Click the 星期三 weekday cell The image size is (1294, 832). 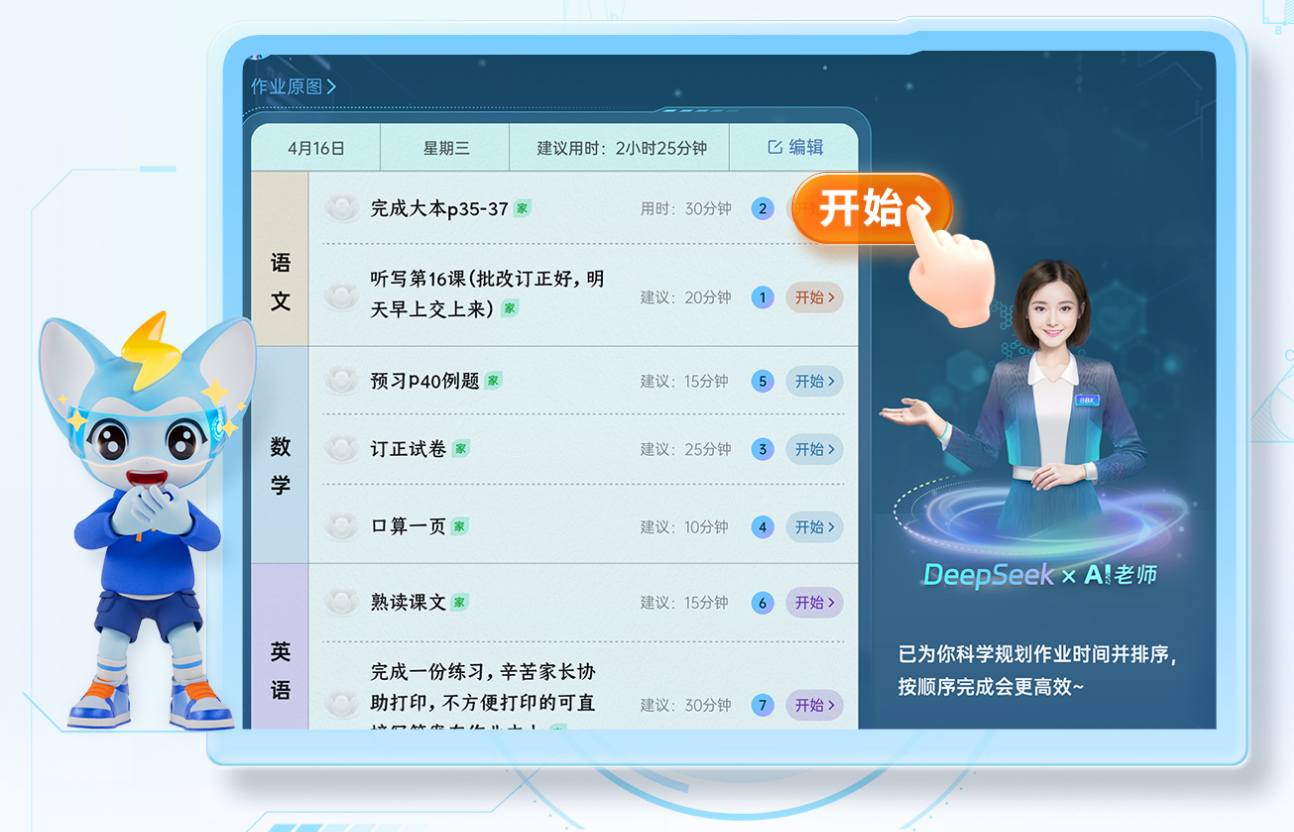coord(446,148)
